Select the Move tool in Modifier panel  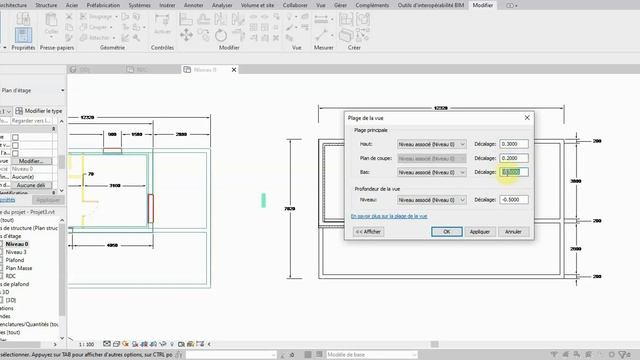tap(186, 35)
